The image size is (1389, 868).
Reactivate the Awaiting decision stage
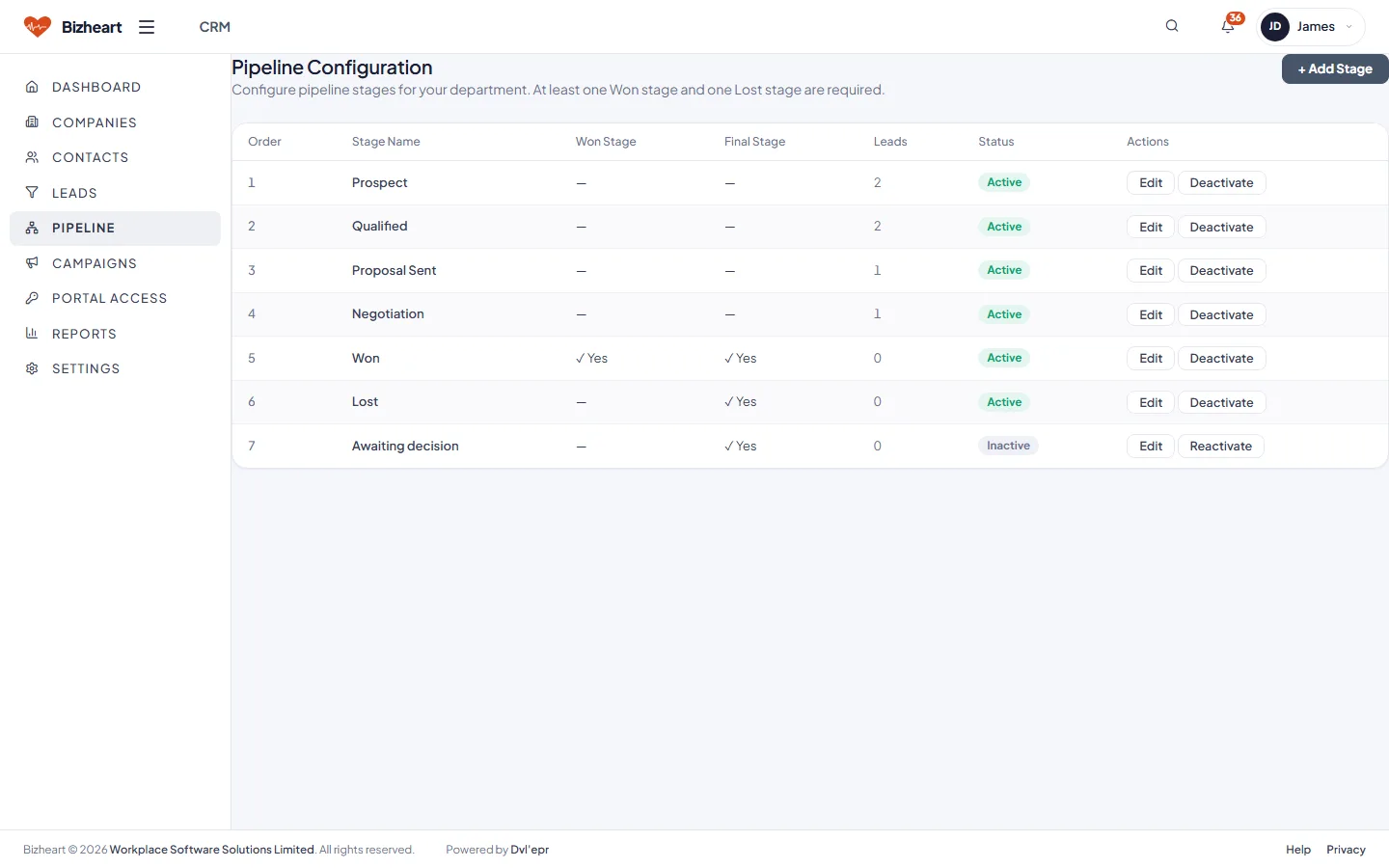1220,447
